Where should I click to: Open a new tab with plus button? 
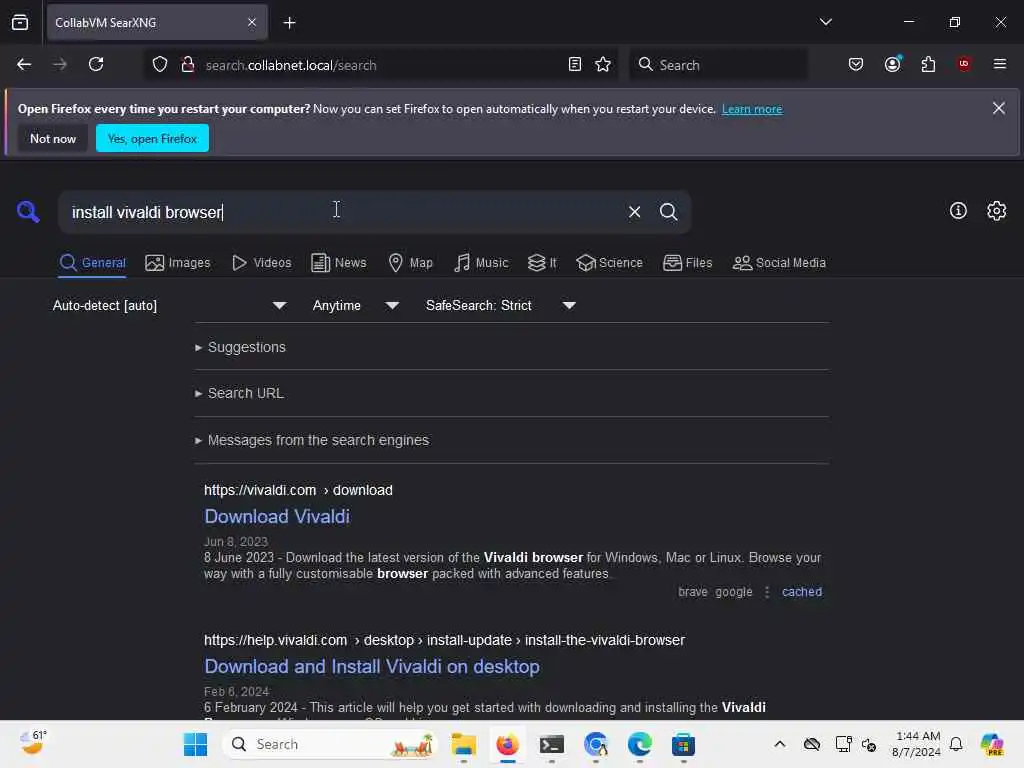[x=289, y=23]
